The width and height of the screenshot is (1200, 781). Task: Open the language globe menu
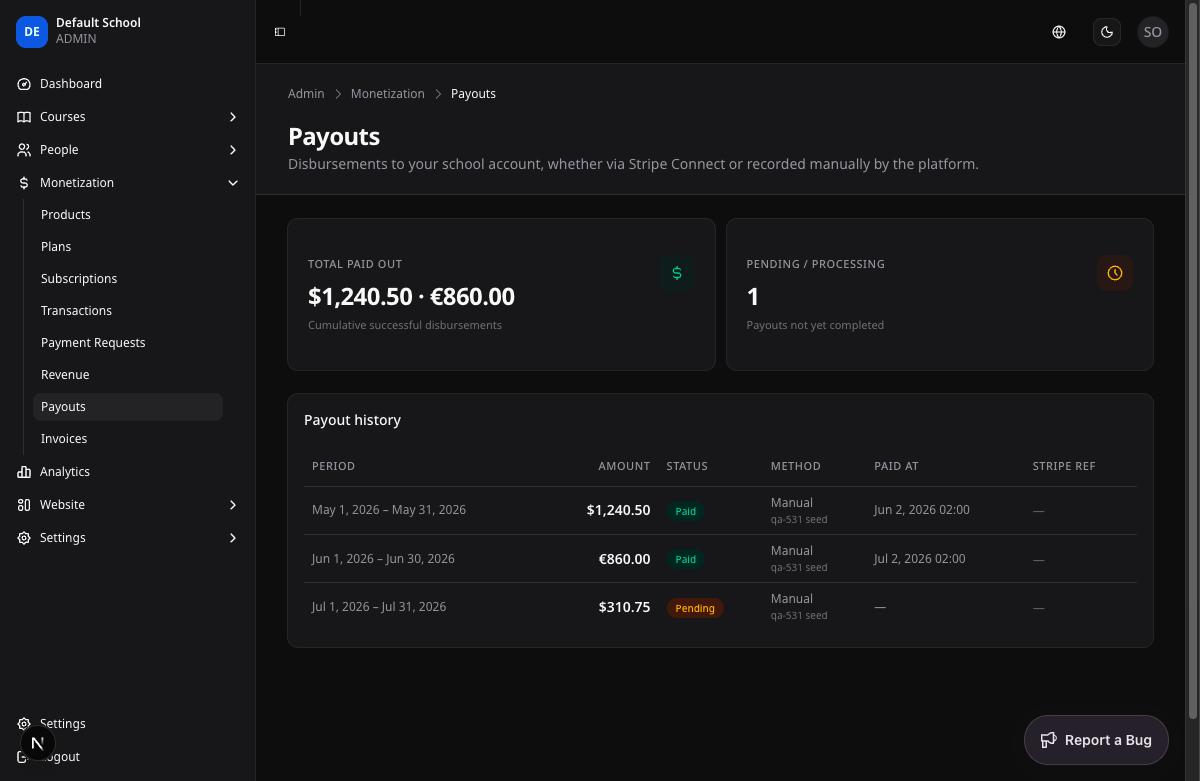click(1059, 32)
